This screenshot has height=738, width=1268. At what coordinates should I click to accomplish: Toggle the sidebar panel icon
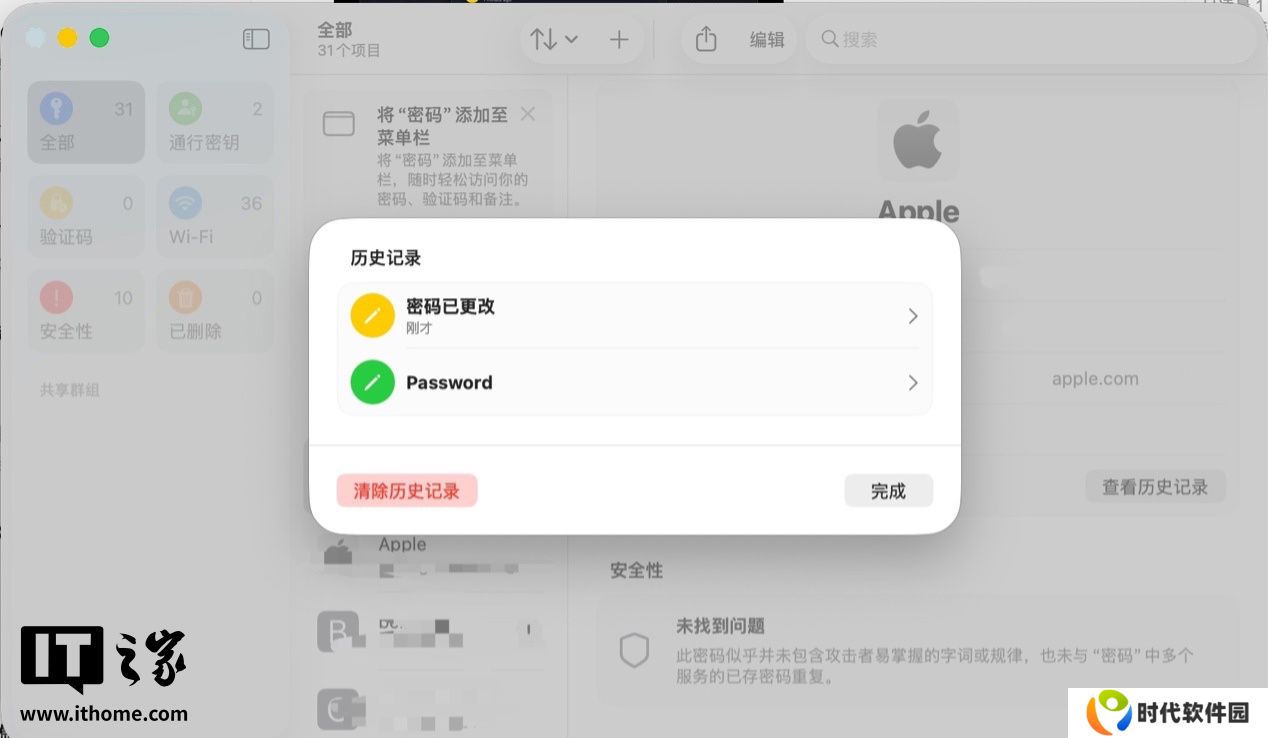[256, 39]
